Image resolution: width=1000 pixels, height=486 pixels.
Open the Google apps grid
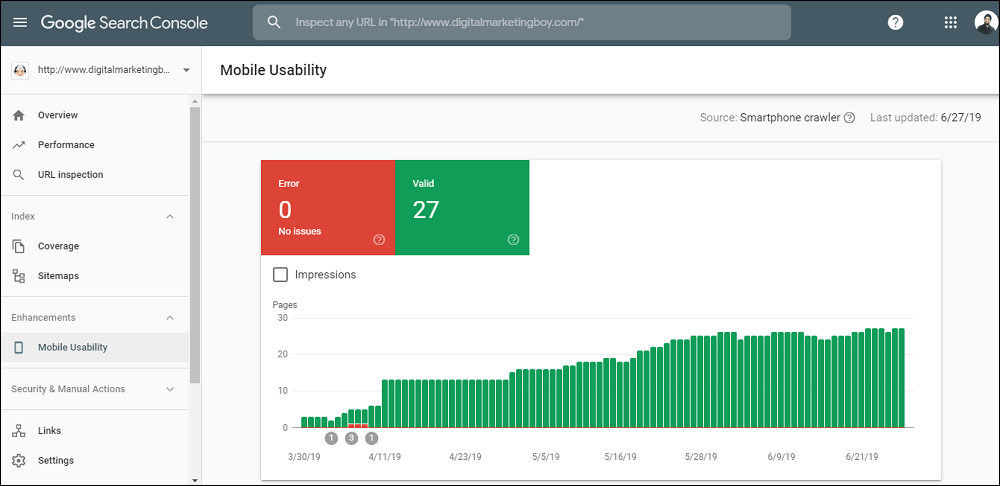[950, 22]
